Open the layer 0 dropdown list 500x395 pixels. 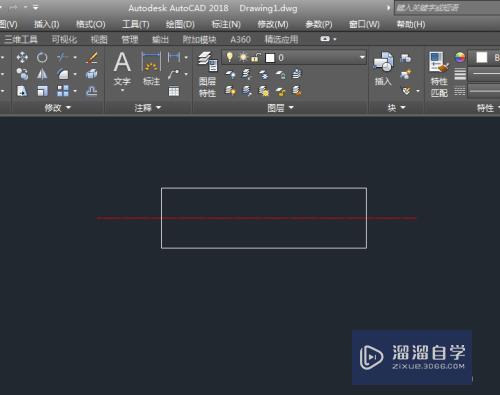tap(362, 57)
